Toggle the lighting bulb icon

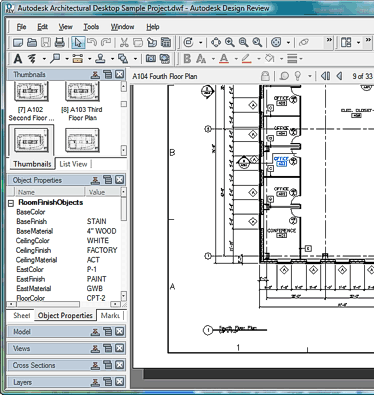[298, 76]
